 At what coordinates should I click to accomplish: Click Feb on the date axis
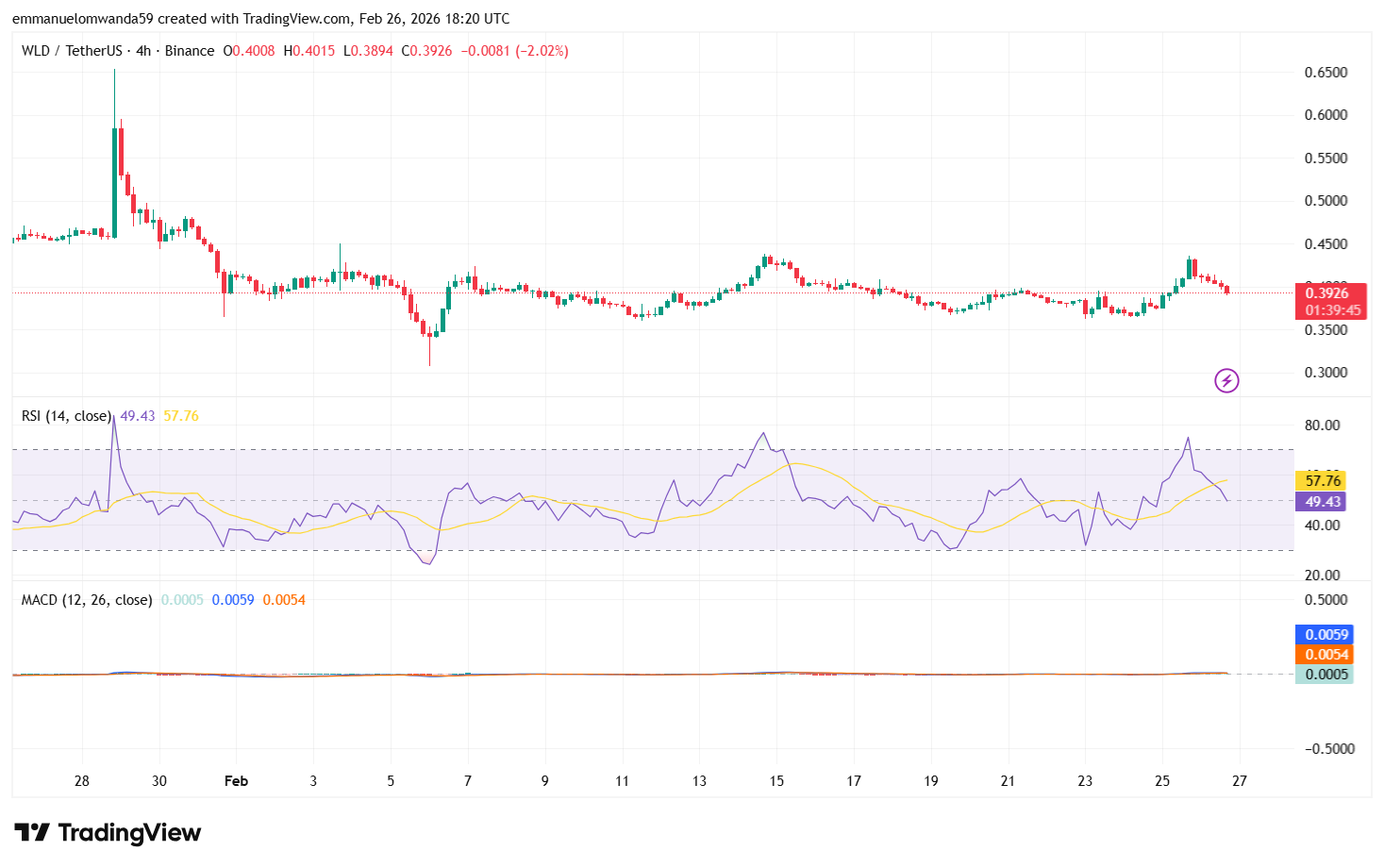pos(235,781)
